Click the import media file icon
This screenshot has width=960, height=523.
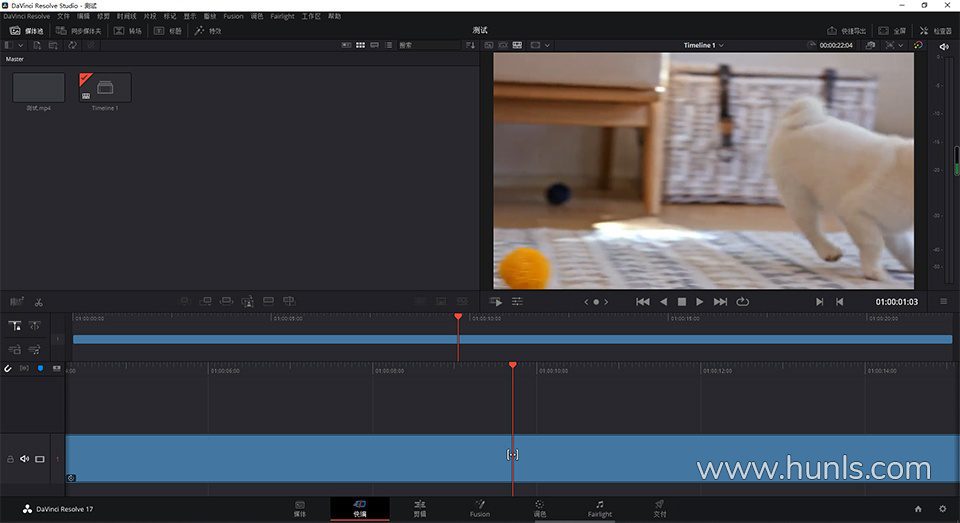[37, 45]
